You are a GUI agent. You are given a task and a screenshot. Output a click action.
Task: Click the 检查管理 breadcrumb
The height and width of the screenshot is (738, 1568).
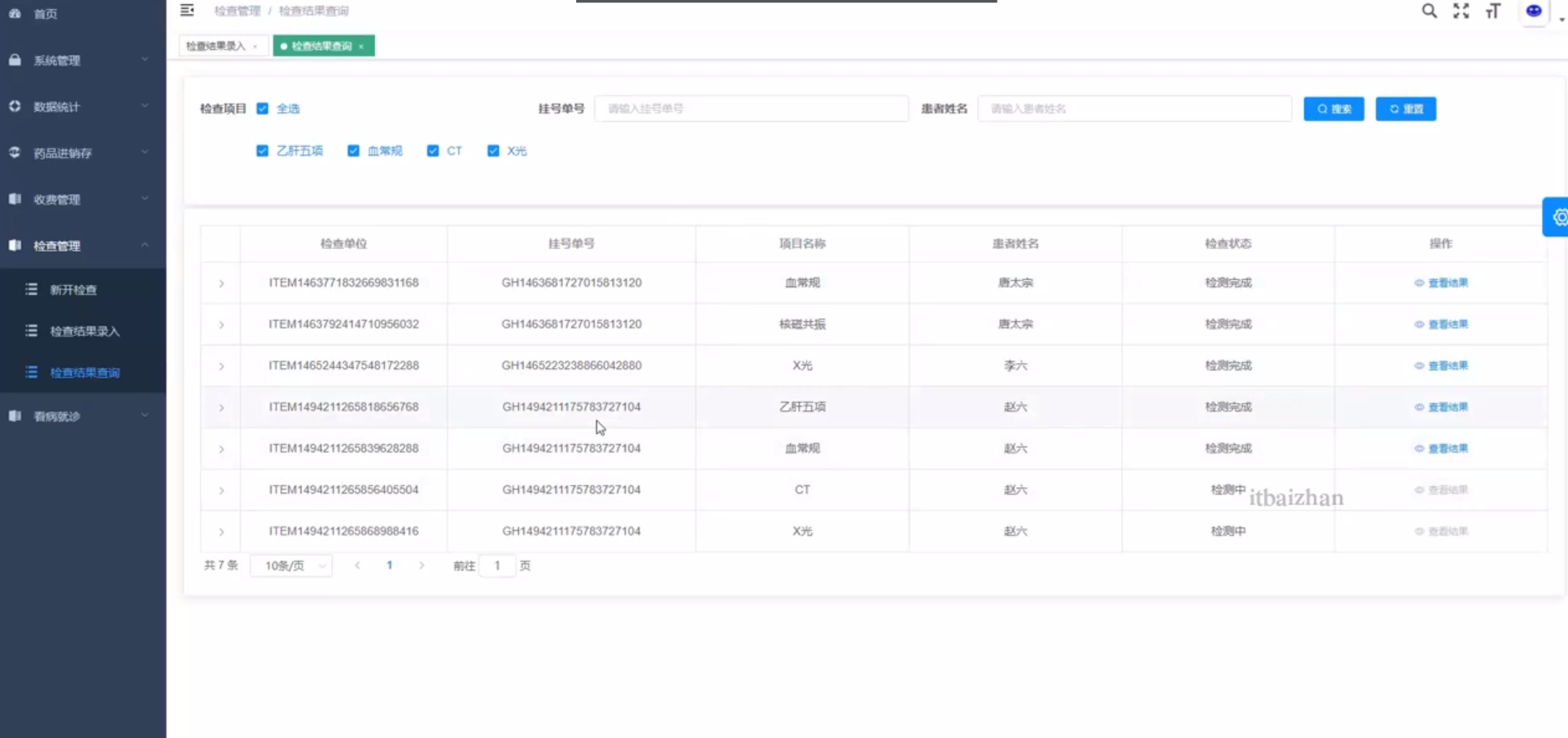[x=237, y=11]
